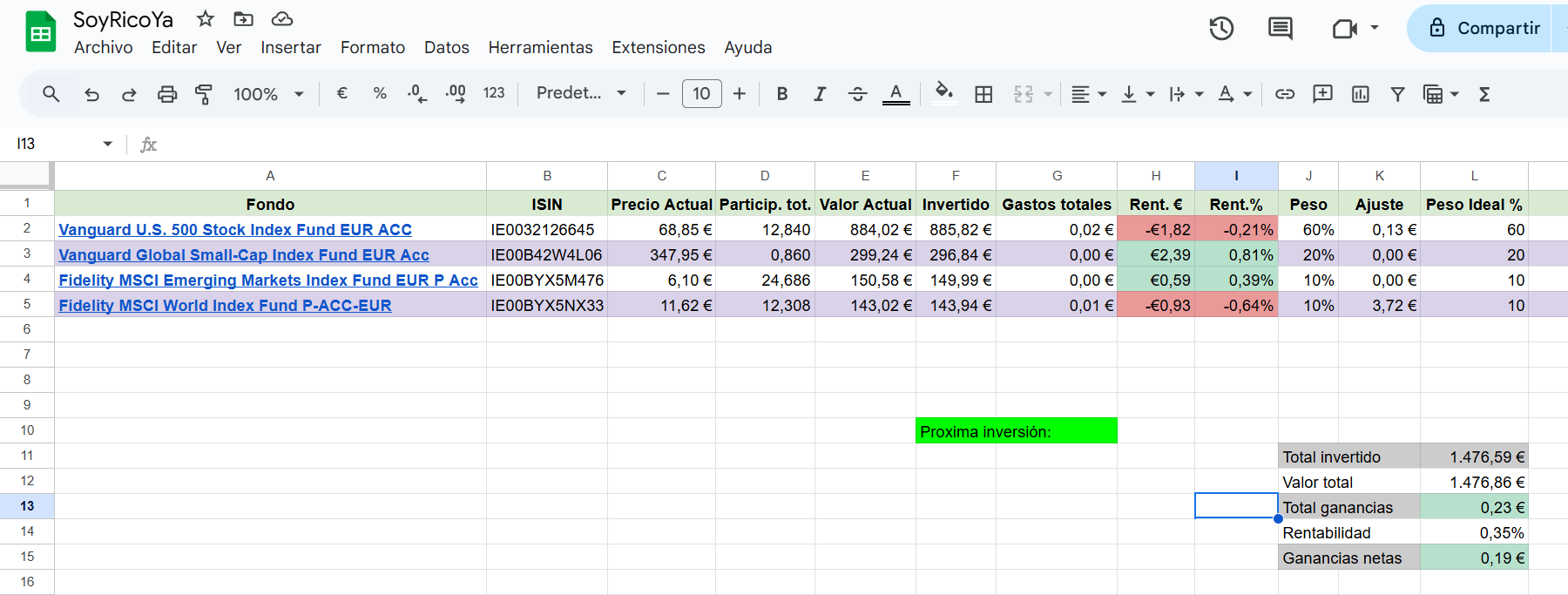The image size is (1568, 595).
Task: Select row 13 header
Action: click(27, 506)
